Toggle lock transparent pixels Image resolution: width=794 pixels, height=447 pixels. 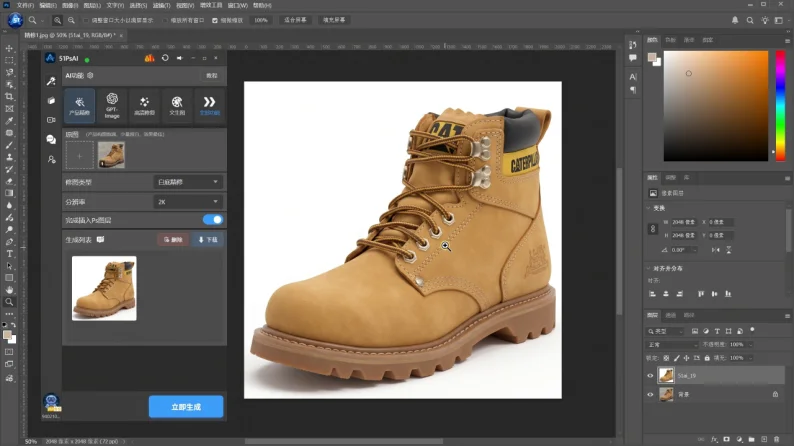coord(666,358)
